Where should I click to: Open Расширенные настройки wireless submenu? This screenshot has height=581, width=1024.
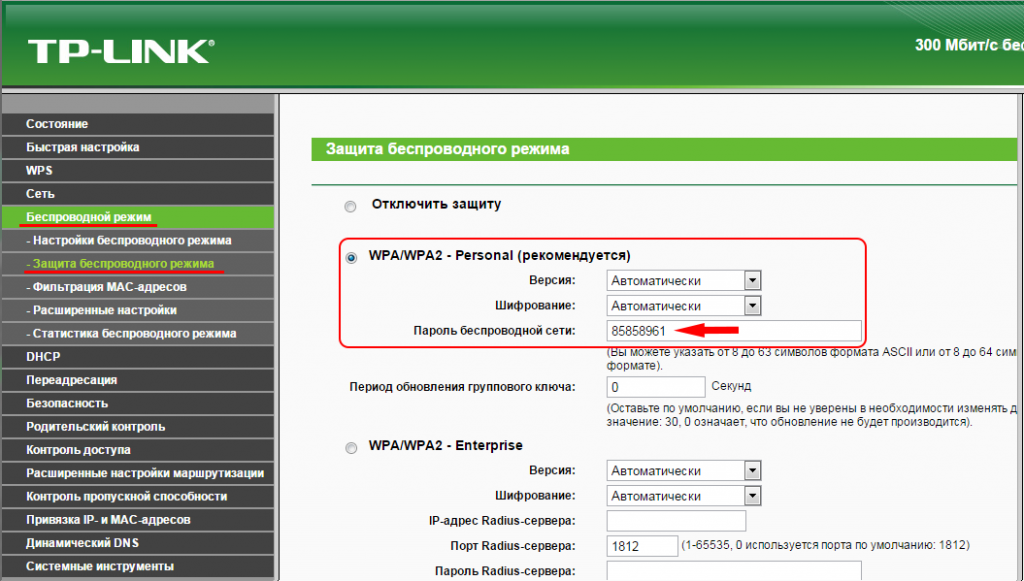click(138, 310)
